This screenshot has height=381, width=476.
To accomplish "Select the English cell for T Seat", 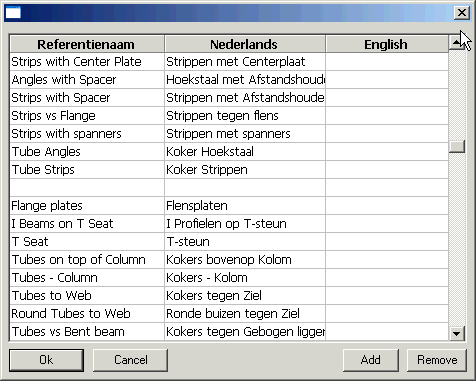I will click(x=387, y=242).
